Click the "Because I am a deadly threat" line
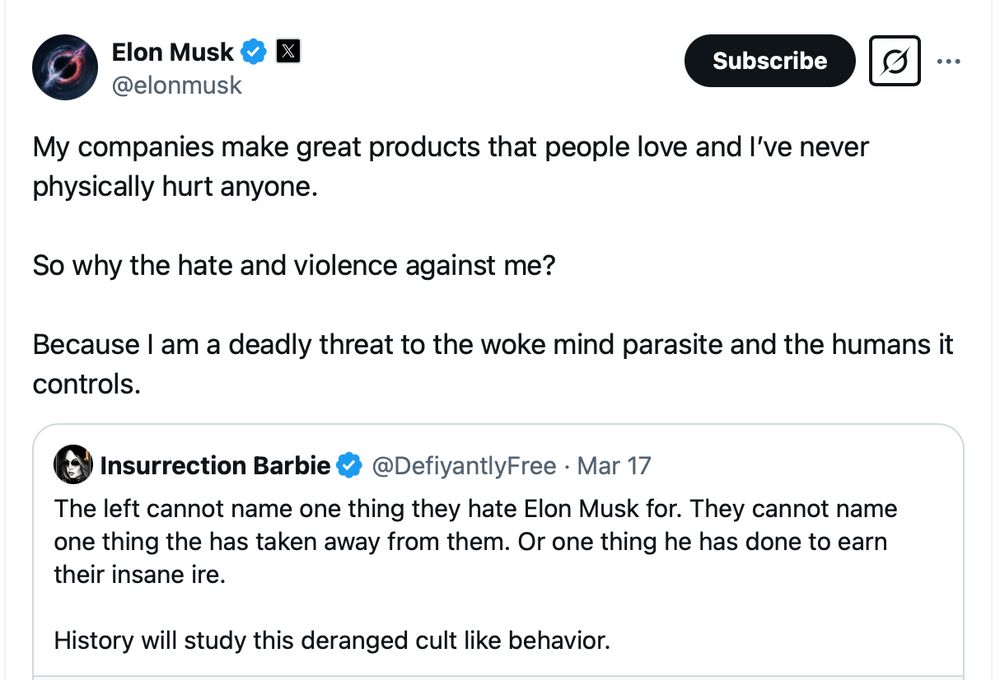Image resolution: width=1000 pixels, height=680 pixels. coord(492,345)
